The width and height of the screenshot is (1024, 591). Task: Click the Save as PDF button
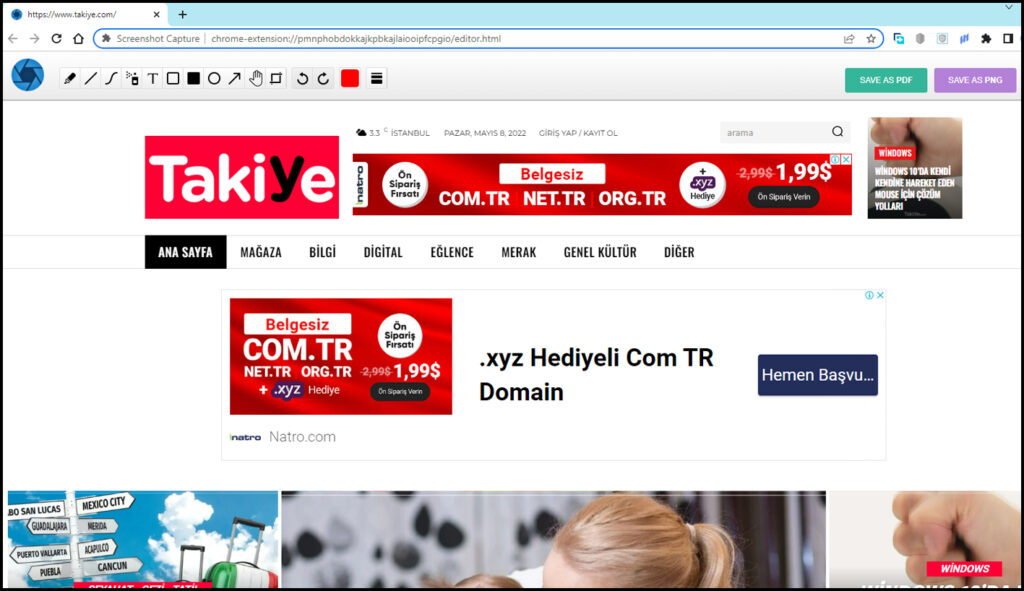tap(885, 80)
